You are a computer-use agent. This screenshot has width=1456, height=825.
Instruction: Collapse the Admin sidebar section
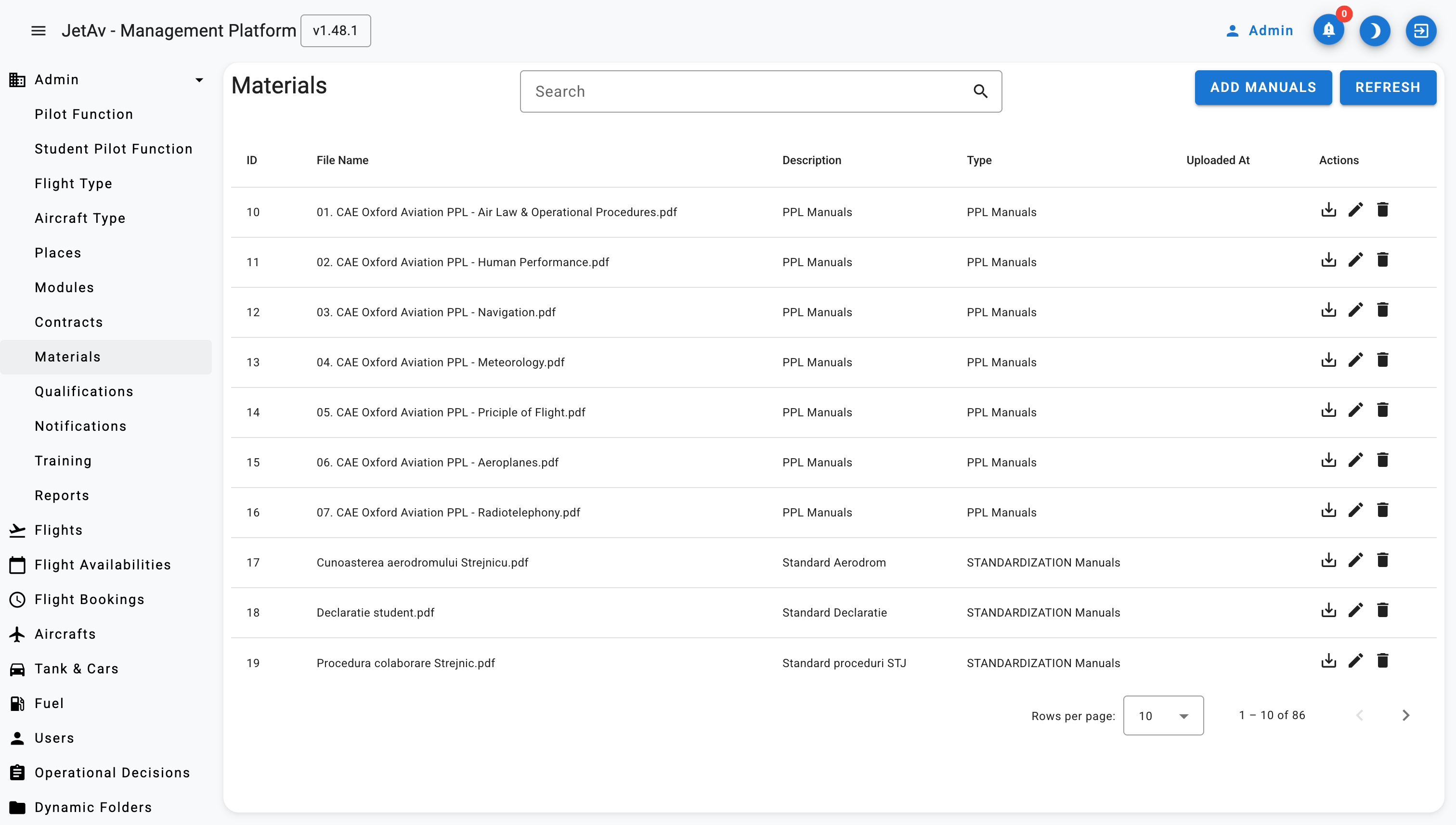[x=199, y=80]
